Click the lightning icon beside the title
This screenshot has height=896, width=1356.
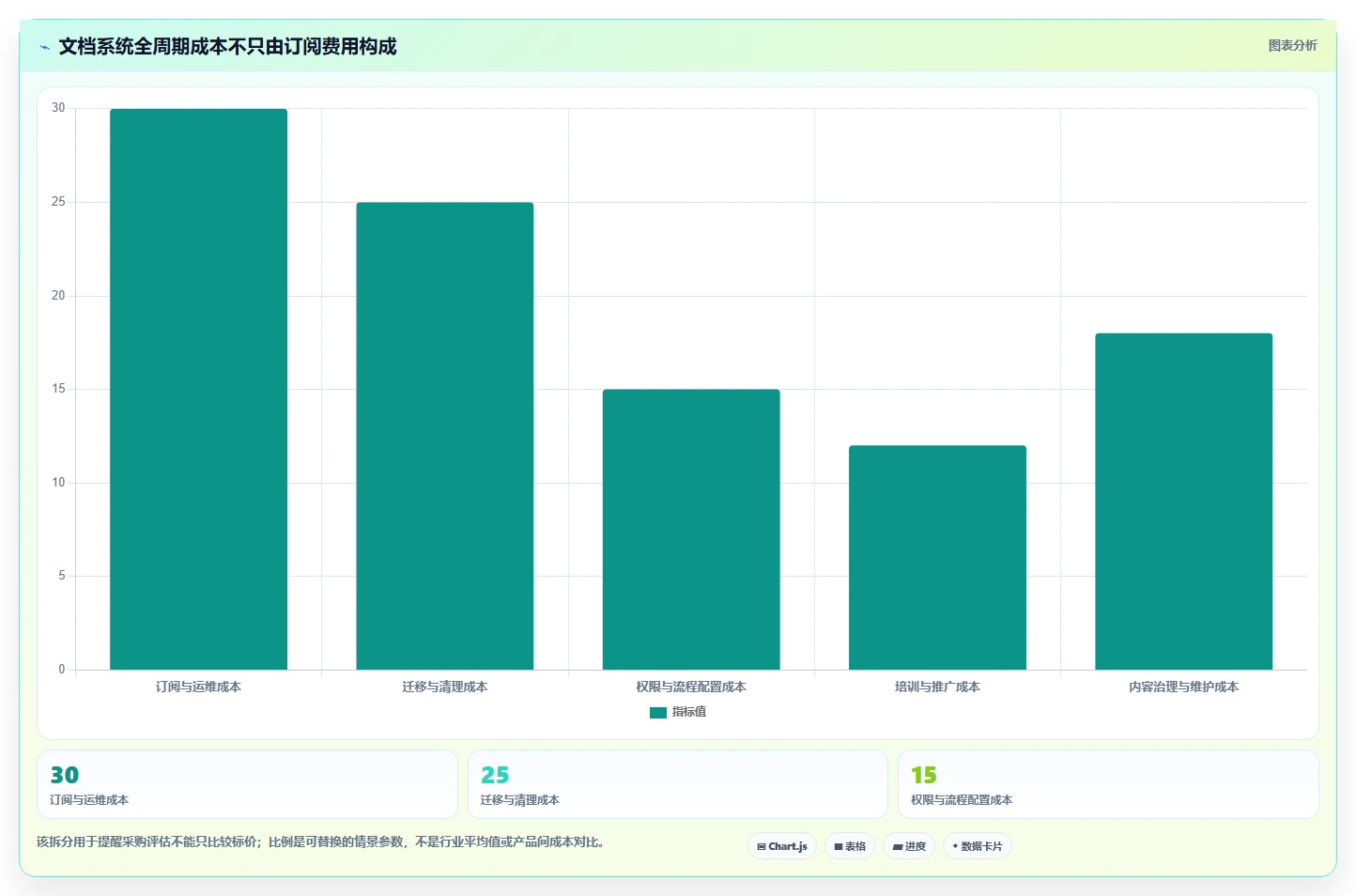[x=44, y=47]
